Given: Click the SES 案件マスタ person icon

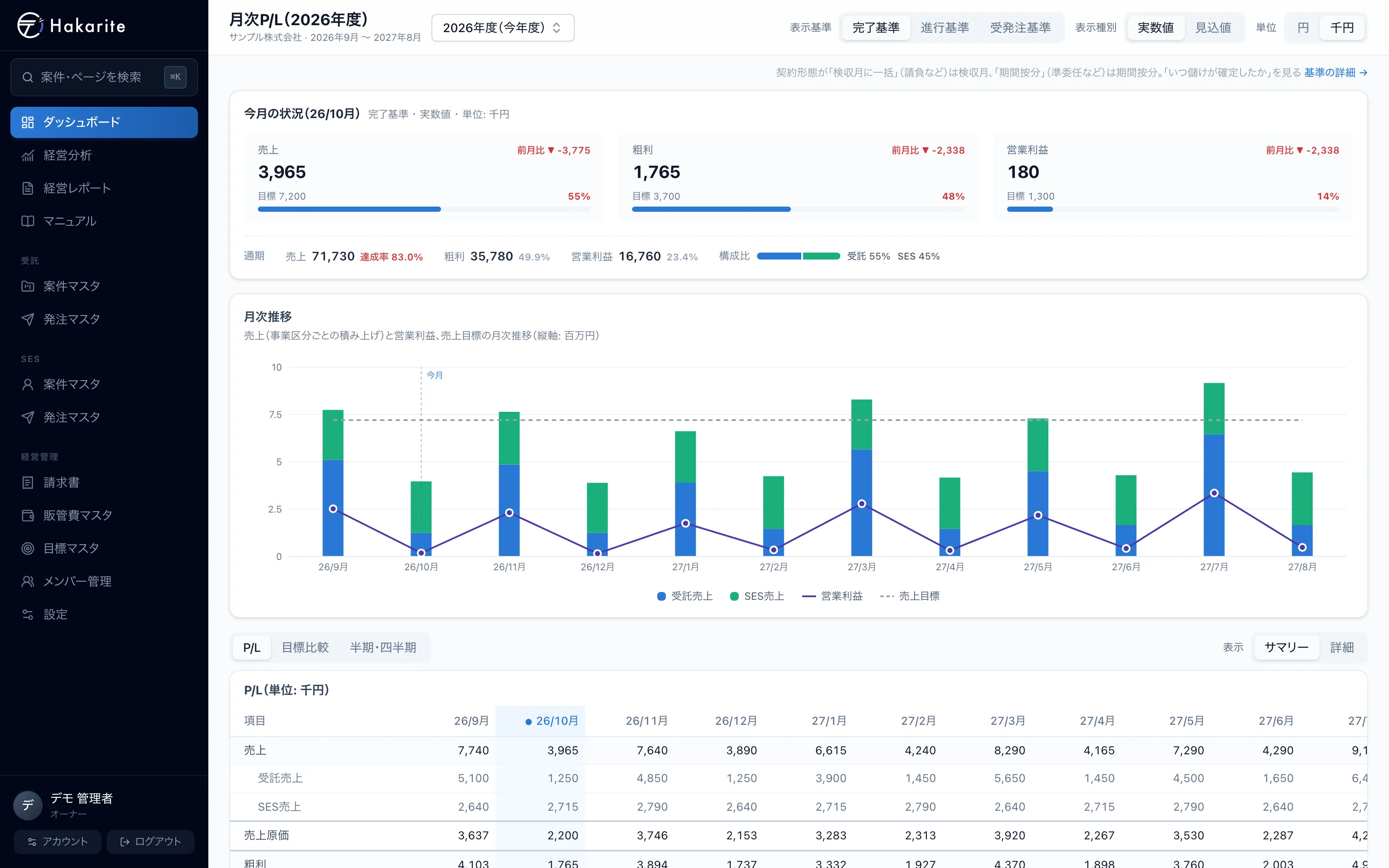Looking at the screenshot, I should [x=27, y=384].
